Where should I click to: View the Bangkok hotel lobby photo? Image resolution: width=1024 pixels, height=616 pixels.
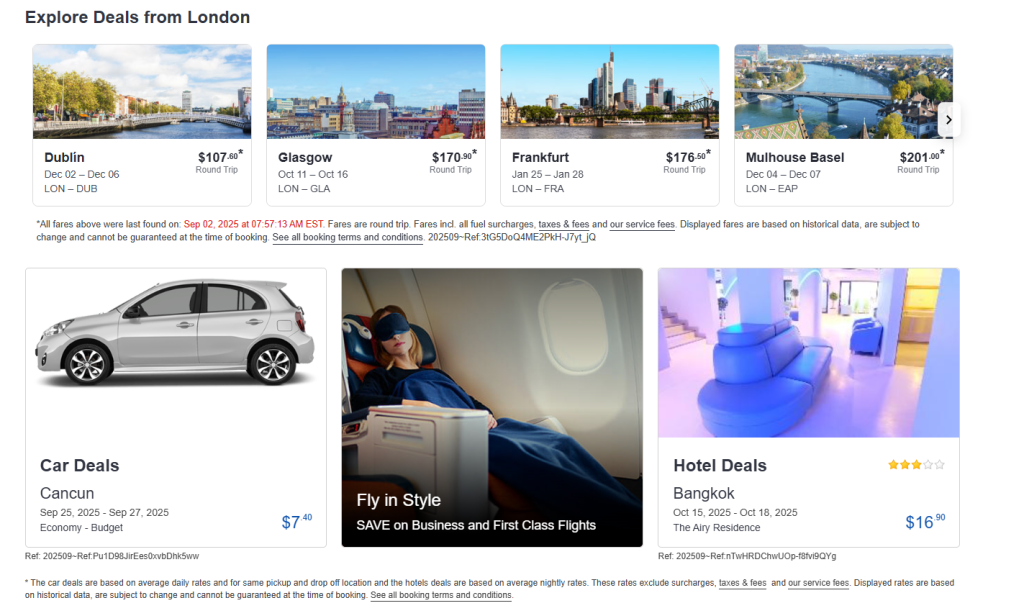[x=808, y=353]
